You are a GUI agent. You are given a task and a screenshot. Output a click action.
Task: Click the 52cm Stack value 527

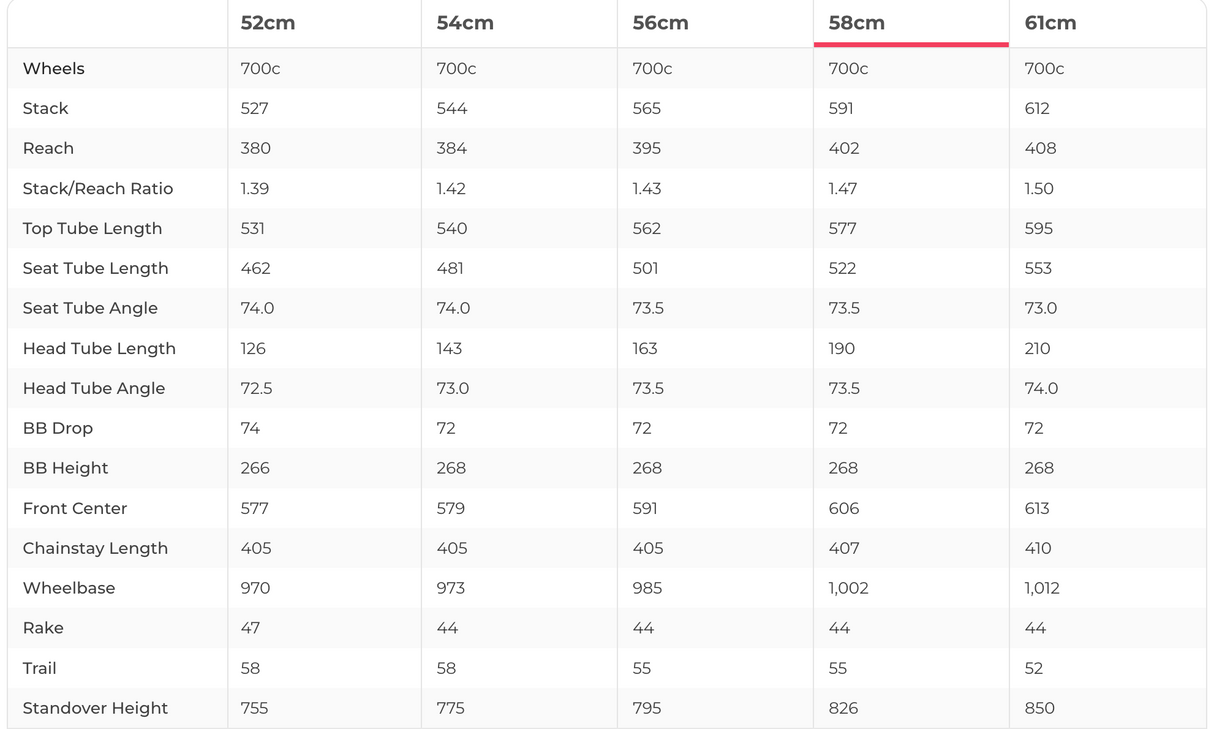(x=254, y=108)
